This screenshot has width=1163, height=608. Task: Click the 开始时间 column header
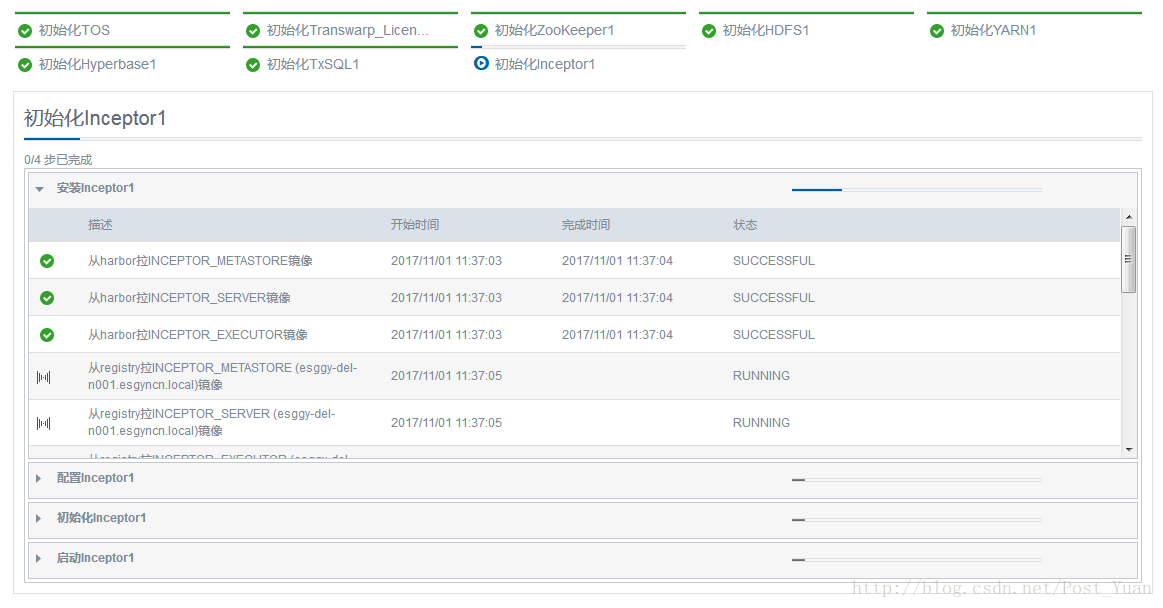415,225
